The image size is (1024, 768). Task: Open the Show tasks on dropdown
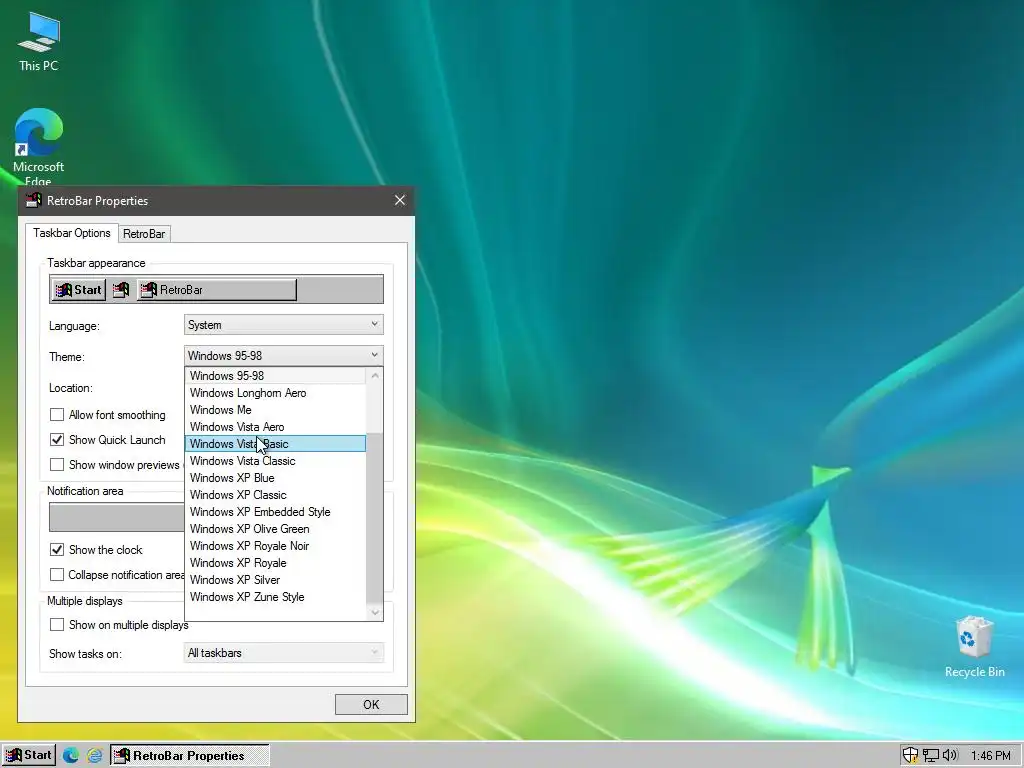point(283,652)
